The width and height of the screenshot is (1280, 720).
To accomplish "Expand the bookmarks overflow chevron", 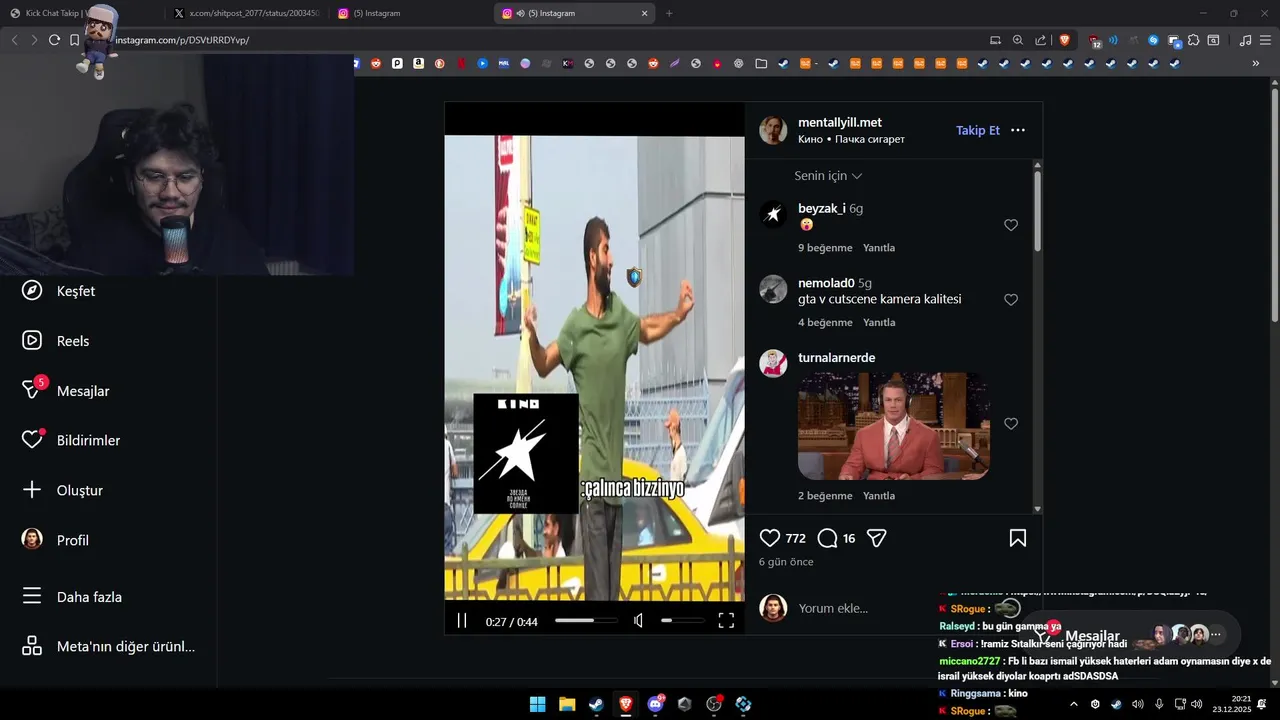I will (x=1256, y=63).
